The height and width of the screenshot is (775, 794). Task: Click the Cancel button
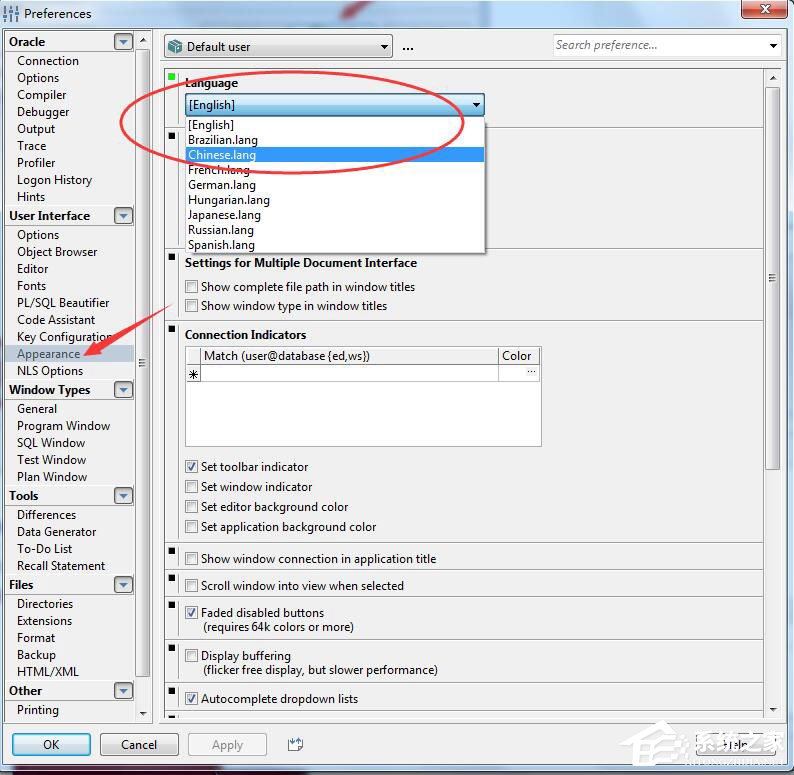(x=139, y=744)
